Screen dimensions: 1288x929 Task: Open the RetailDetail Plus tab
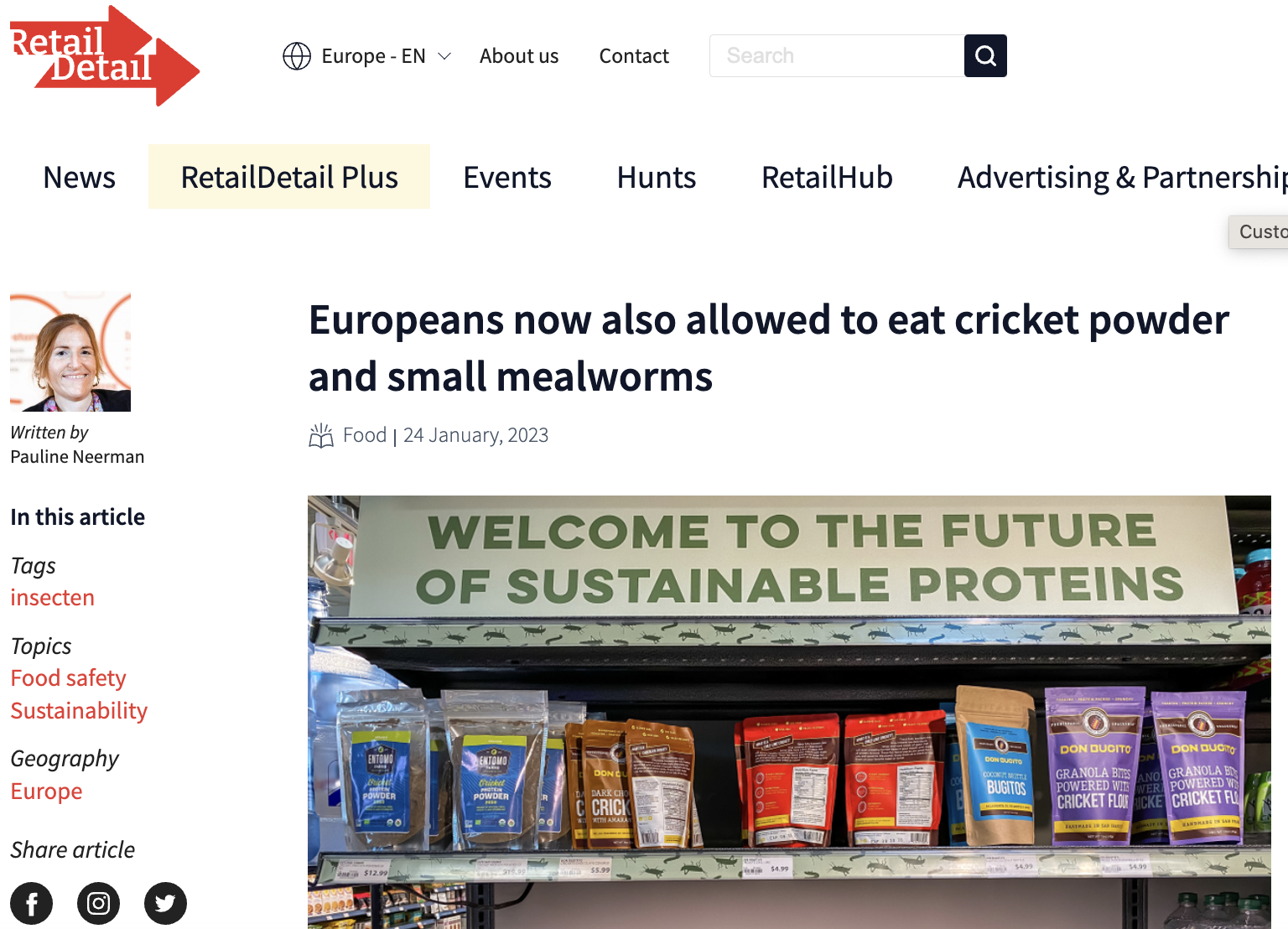pos(289,177)
